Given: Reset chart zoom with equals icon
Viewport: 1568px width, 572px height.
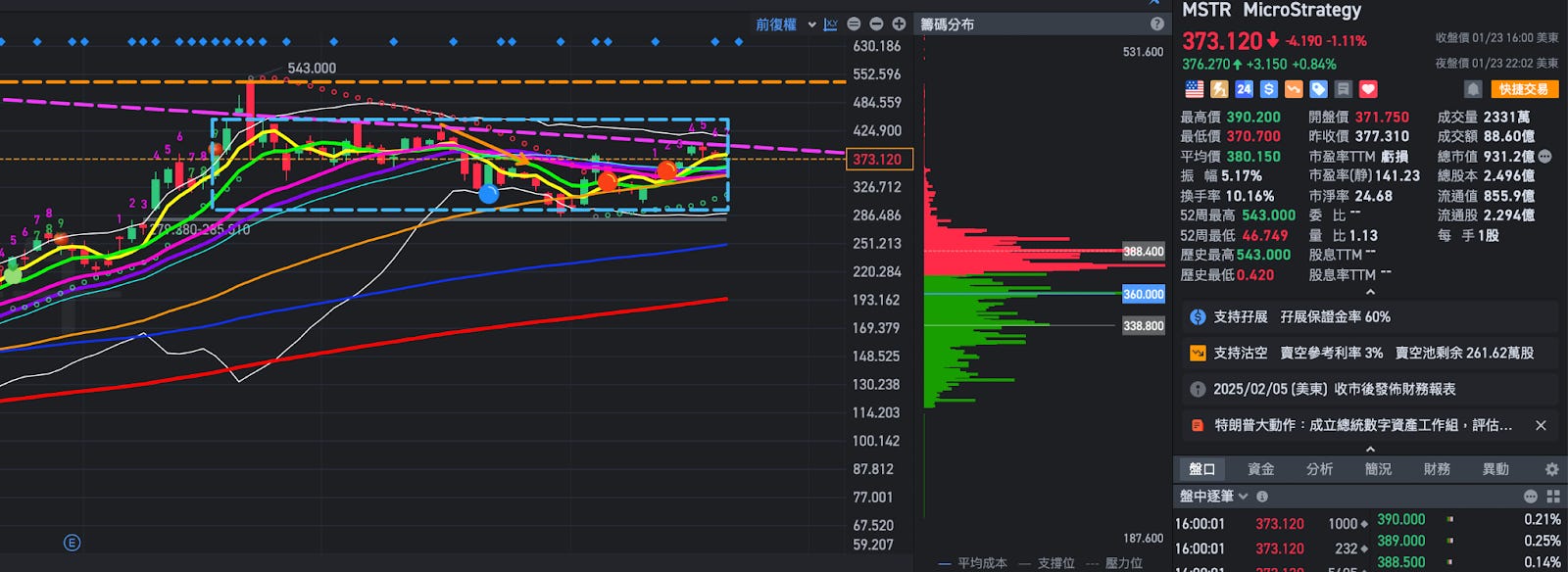Looking at the screenshot, I should [x=854, y=24].
